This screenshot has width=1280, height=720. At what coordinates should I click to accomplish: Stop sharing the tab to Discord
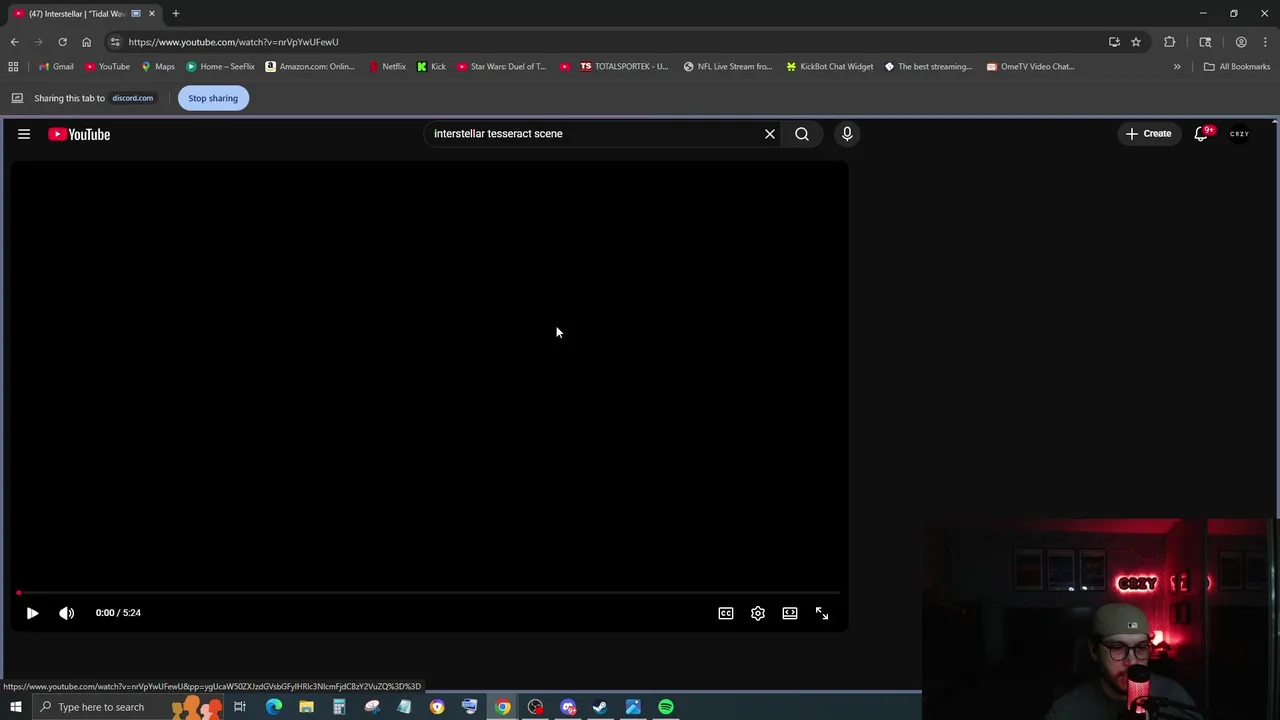coord(213,98)
